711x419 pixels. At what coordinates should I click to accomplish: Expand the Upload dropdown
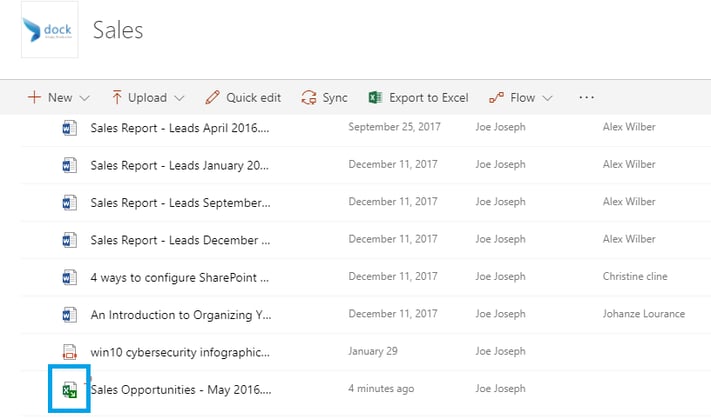(x=147, y=98)
